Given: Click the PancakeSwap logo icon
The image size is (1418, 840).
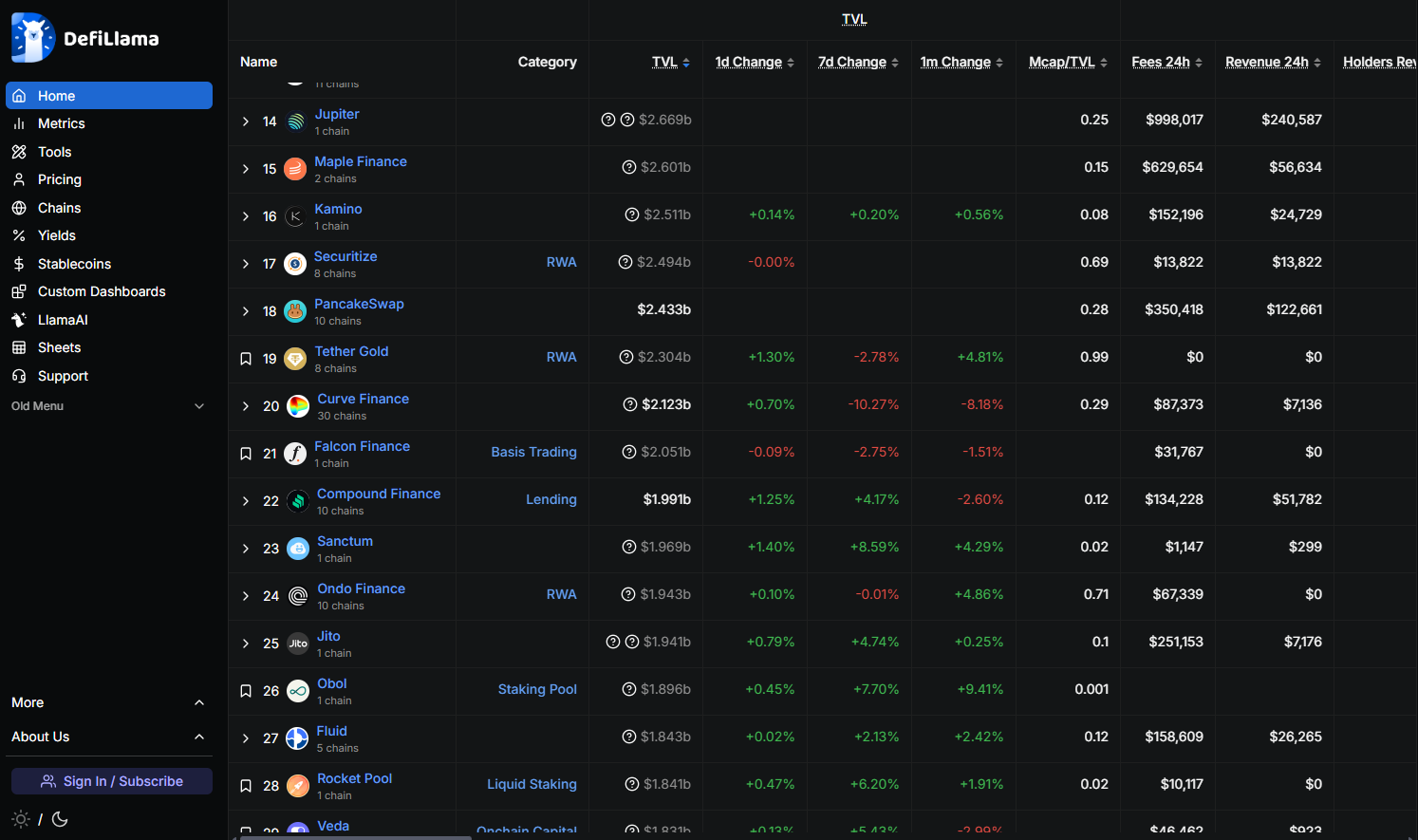Looking at the screenshot, I should pyautogui.click(x=295, y=311).
